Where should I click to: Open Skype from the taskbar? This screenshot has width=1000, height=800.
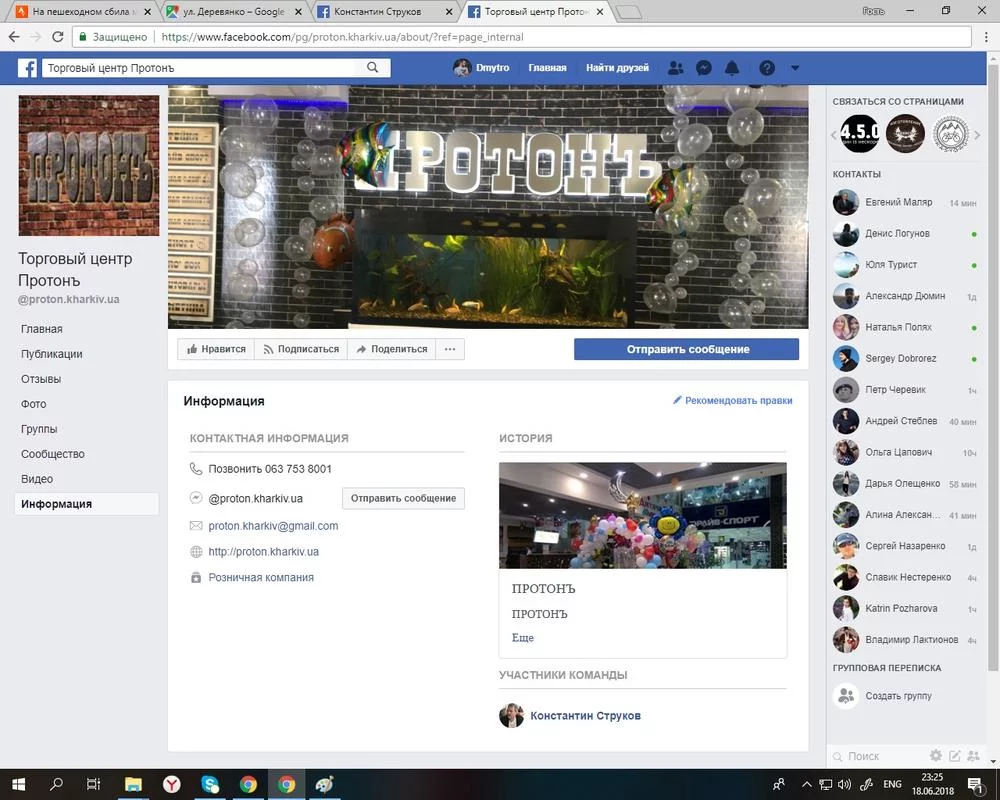click(210, 784)
